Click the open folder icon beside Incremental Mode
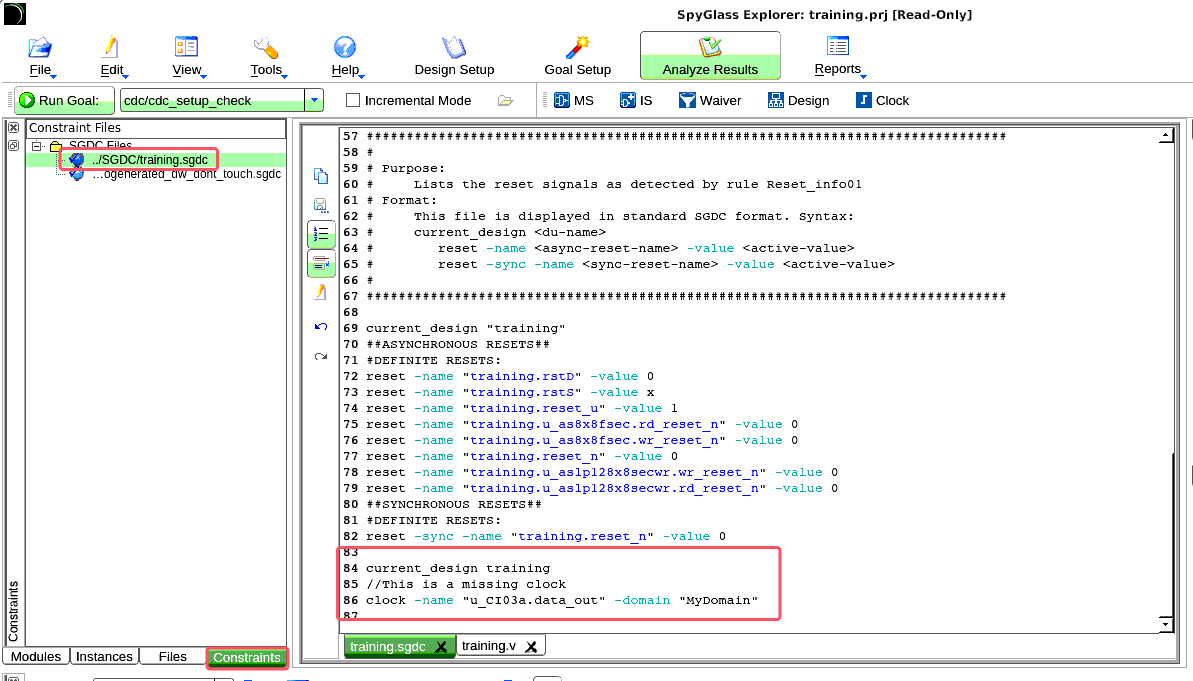 click(506, 100)
